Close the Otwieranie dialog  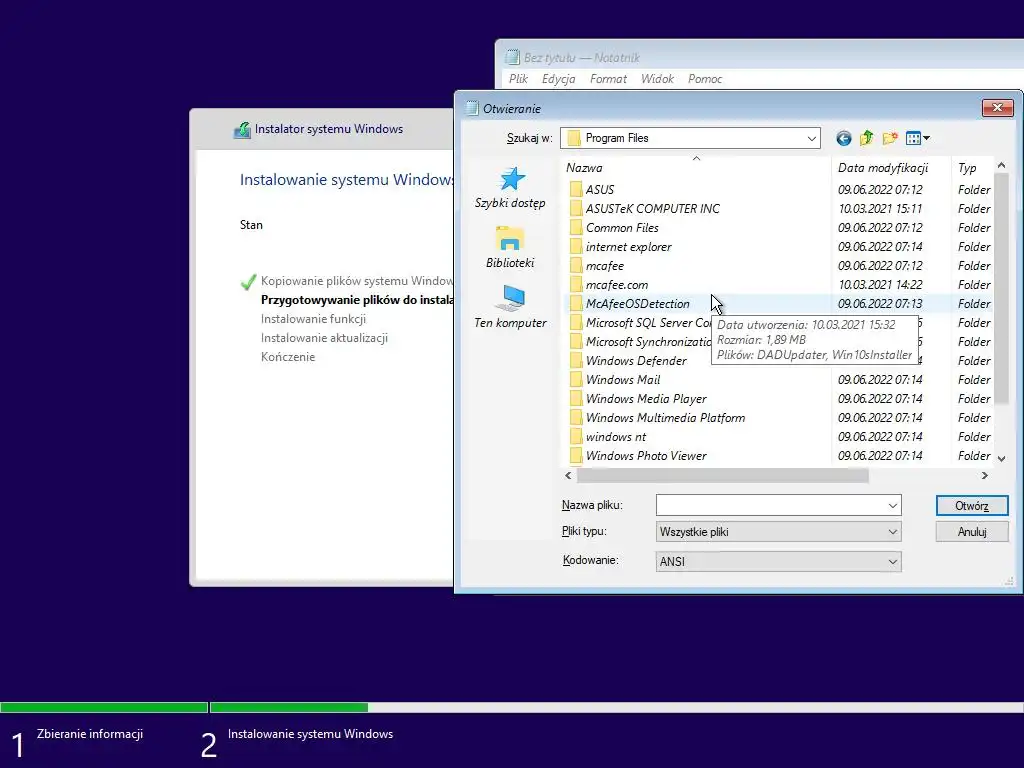(x=997, y=108)
